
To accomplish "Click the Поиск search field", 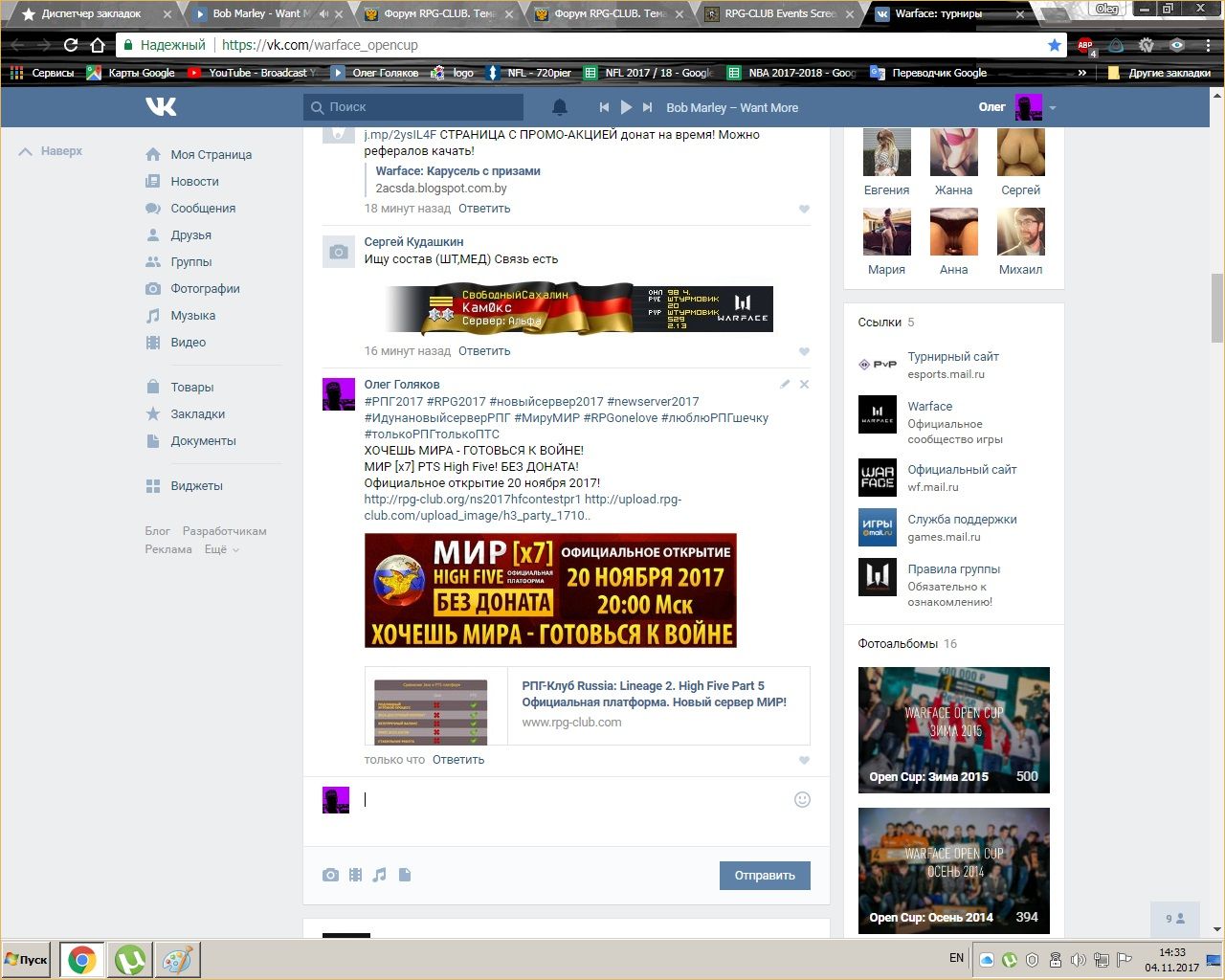I will [413, 107].
